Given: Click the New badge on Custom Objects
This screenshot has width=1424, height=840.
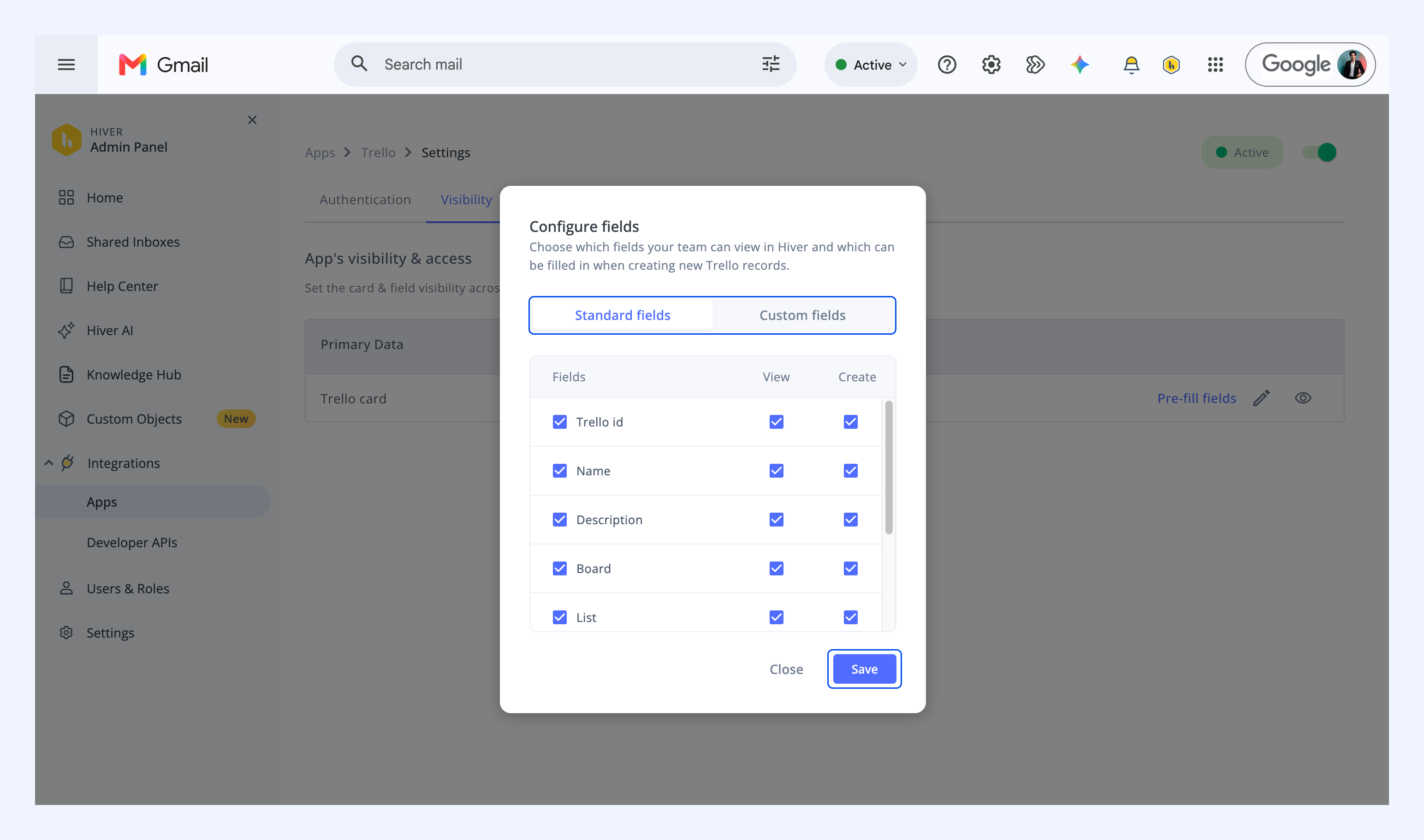Looking at the screenshot, I should point(236,419).
